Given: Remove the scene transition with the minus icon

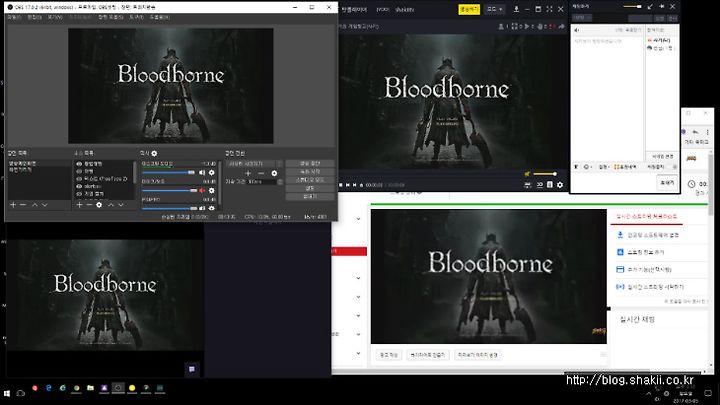Looking at the screenshot, I should [261, 173].
